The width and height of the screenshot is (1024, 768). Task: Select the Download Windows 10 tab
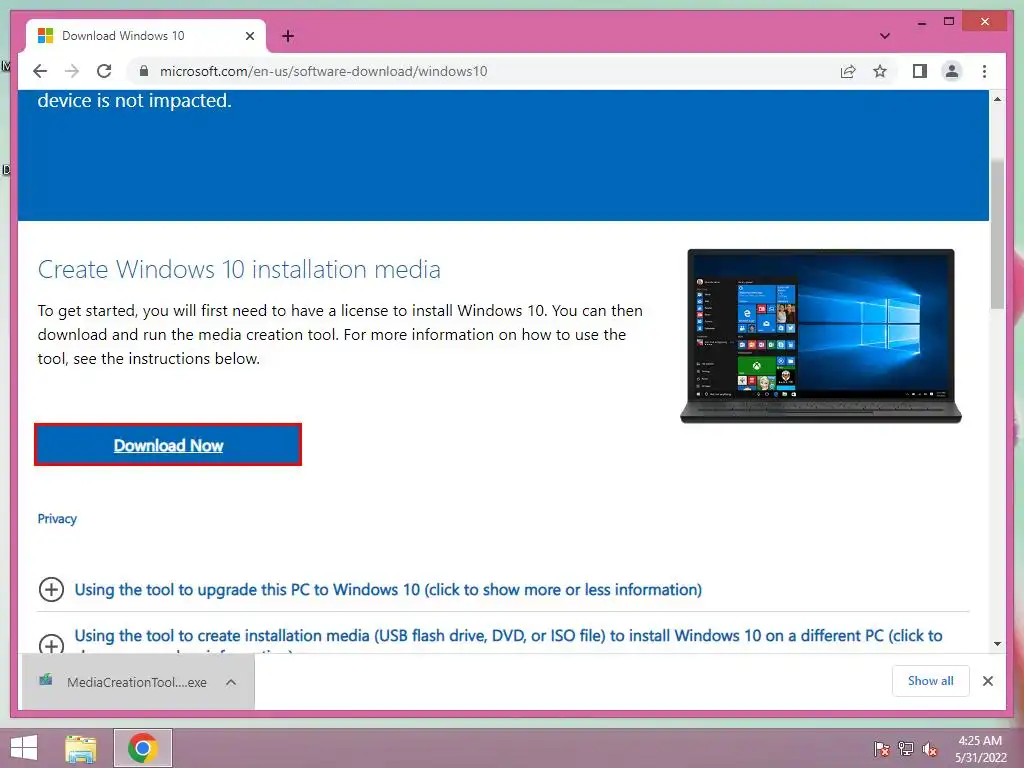point(146,36)
